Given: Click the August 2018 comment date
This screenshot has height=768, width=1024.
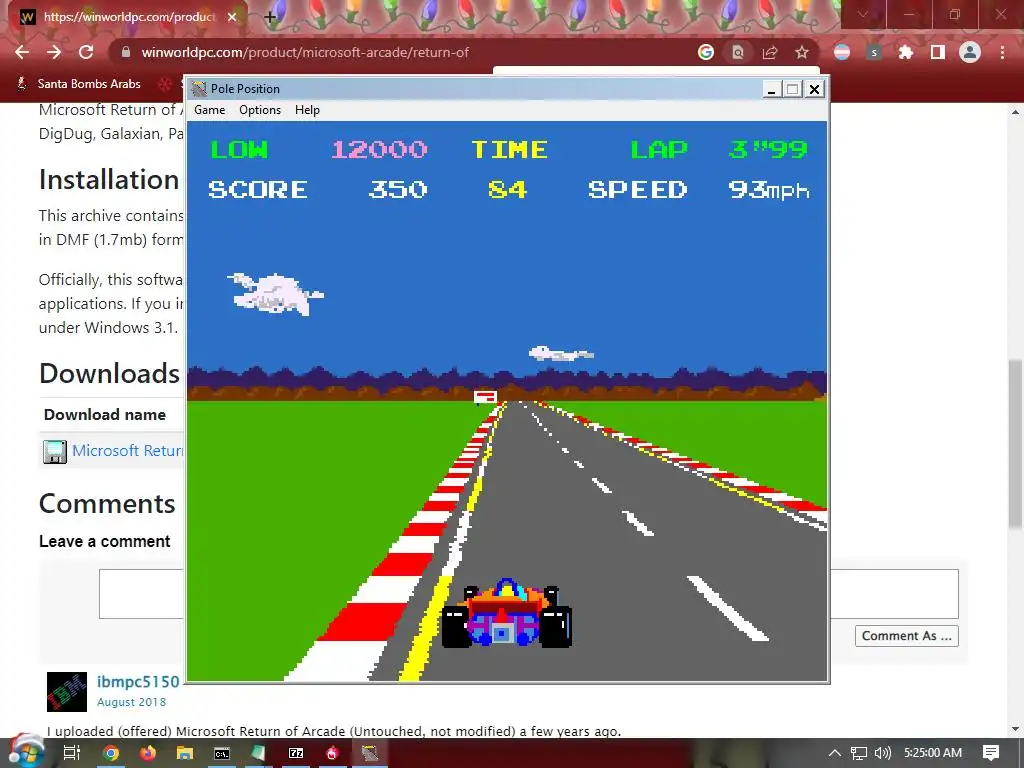Looking at the screenshot, I should 131,702.
